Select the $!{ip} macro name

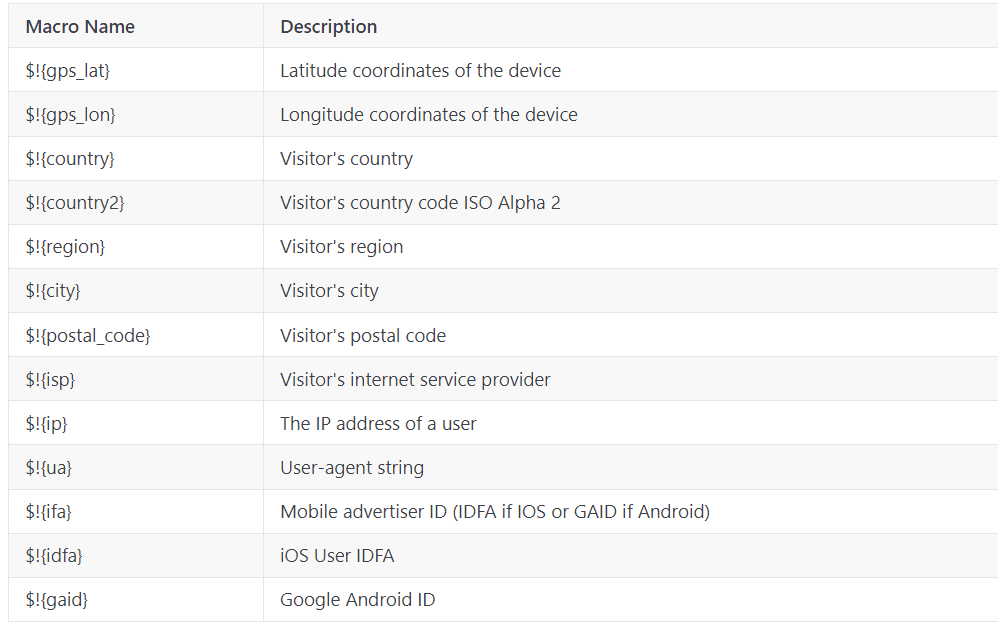point(46,424)
